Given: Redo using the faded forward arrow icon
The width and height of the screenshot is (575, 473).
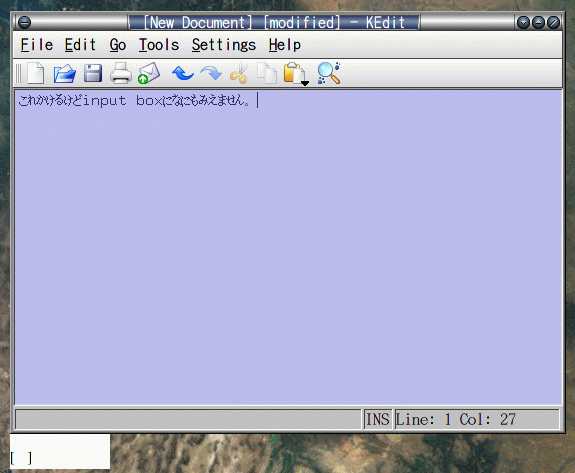Looking at the screenshot, I should [211, 73].
